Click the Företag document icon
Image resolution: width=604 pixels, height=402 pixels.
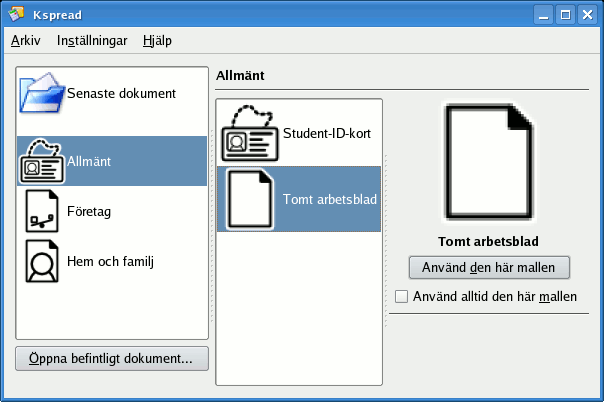pyautogui.click(x=42, y=211)
